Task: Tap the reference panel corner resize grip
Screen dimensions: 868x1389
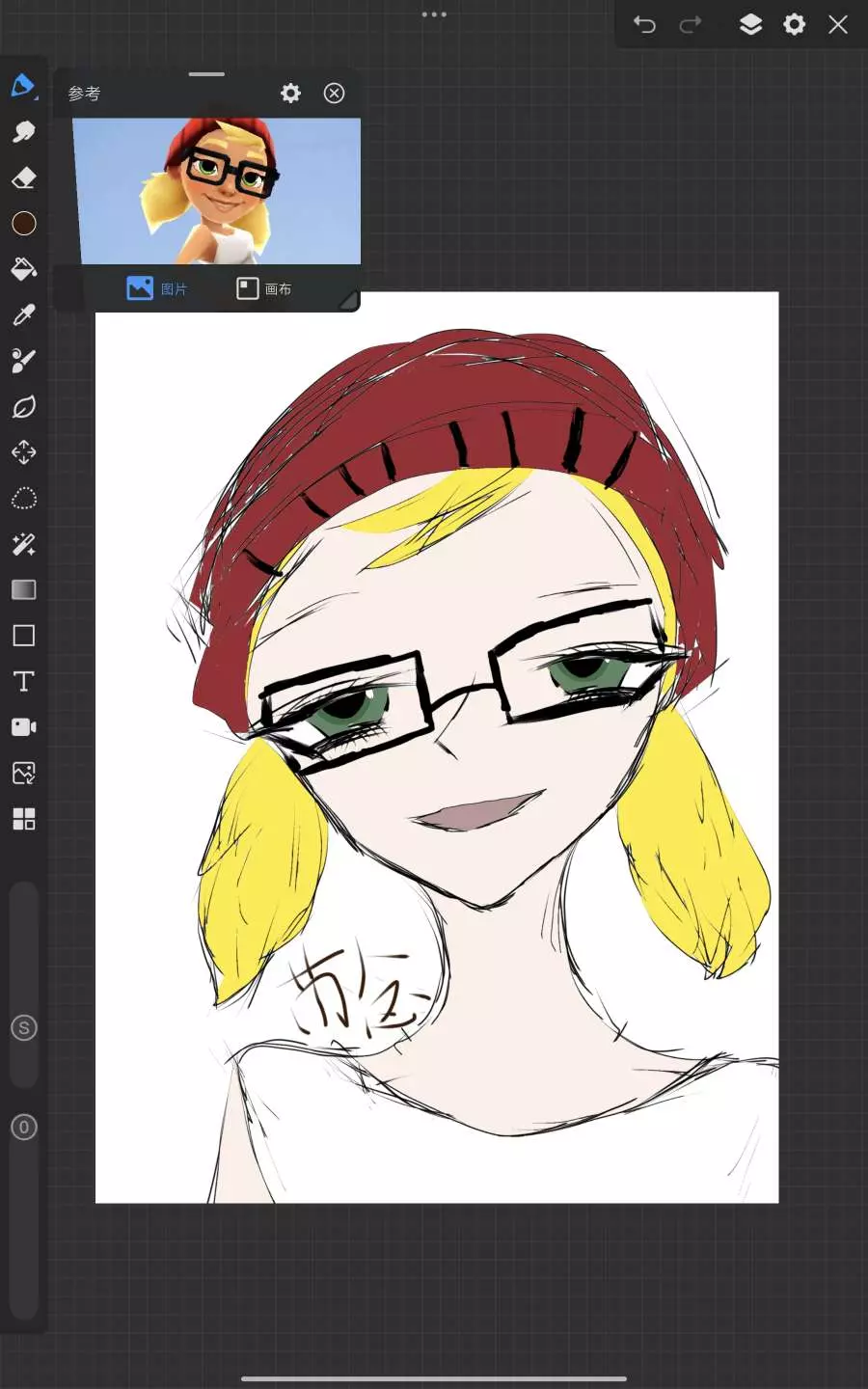Action: coord(348,301)
